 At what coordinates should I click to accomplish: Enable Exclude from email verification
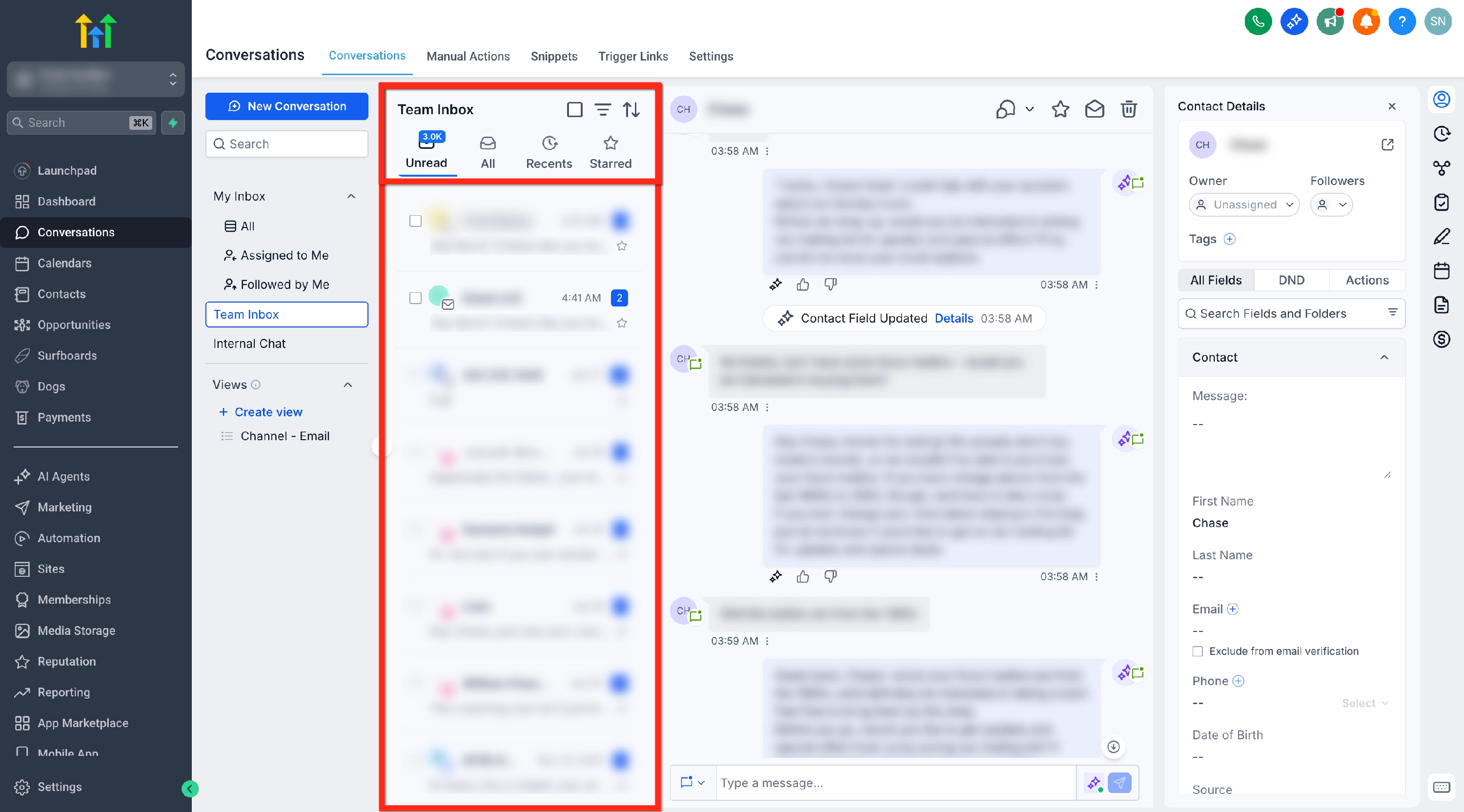(x=1198, y=651)
